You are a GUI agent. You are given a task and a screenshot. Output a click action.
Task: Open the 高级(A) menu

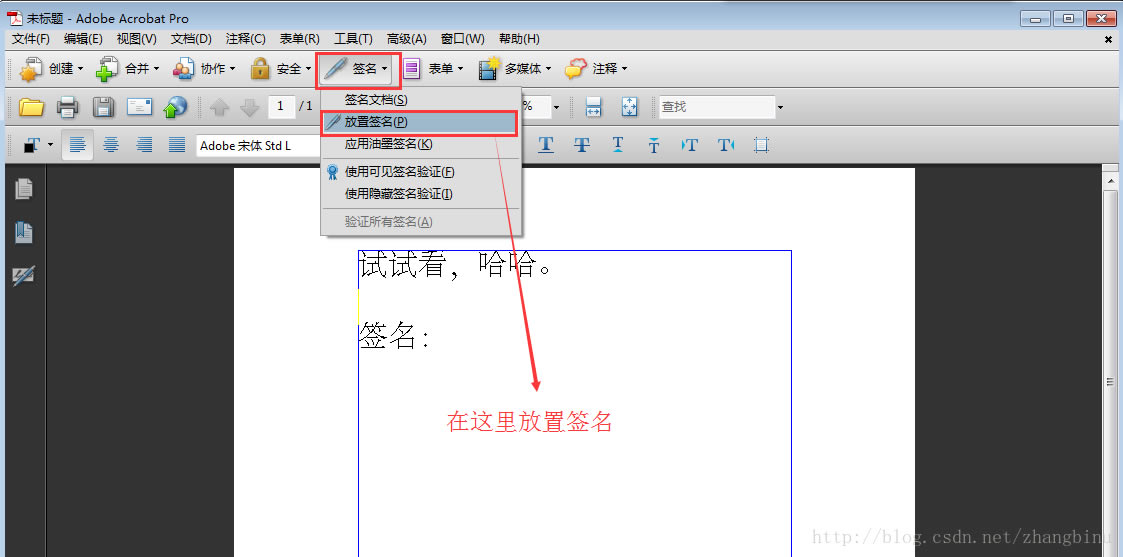[407, 39]
